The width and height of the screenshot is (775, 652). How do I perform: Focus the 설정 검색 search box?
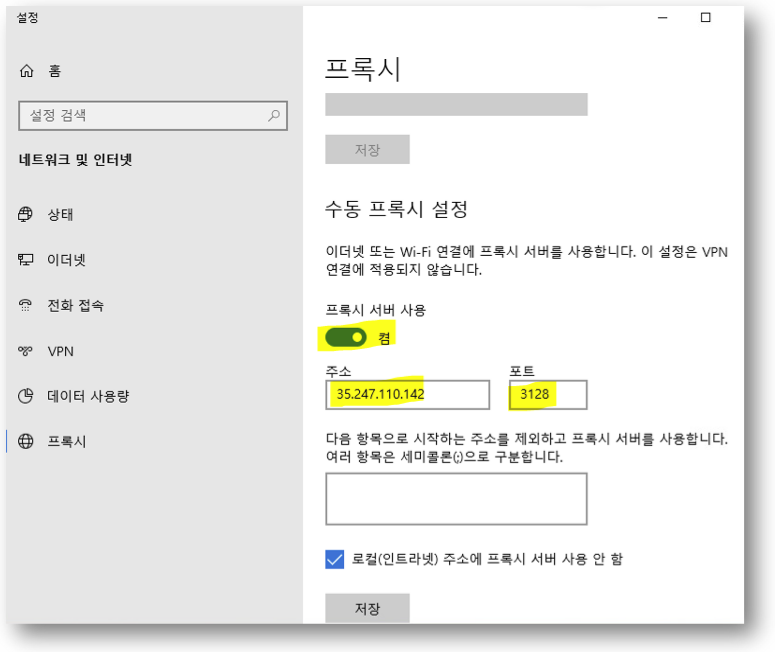tap(153, 116)
